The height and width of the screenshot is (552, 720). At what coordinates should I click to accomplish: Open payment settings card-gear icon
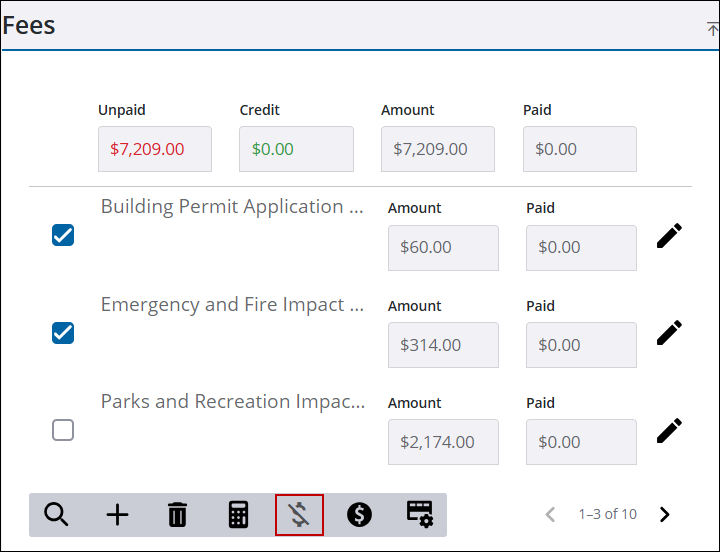[419, 515]
